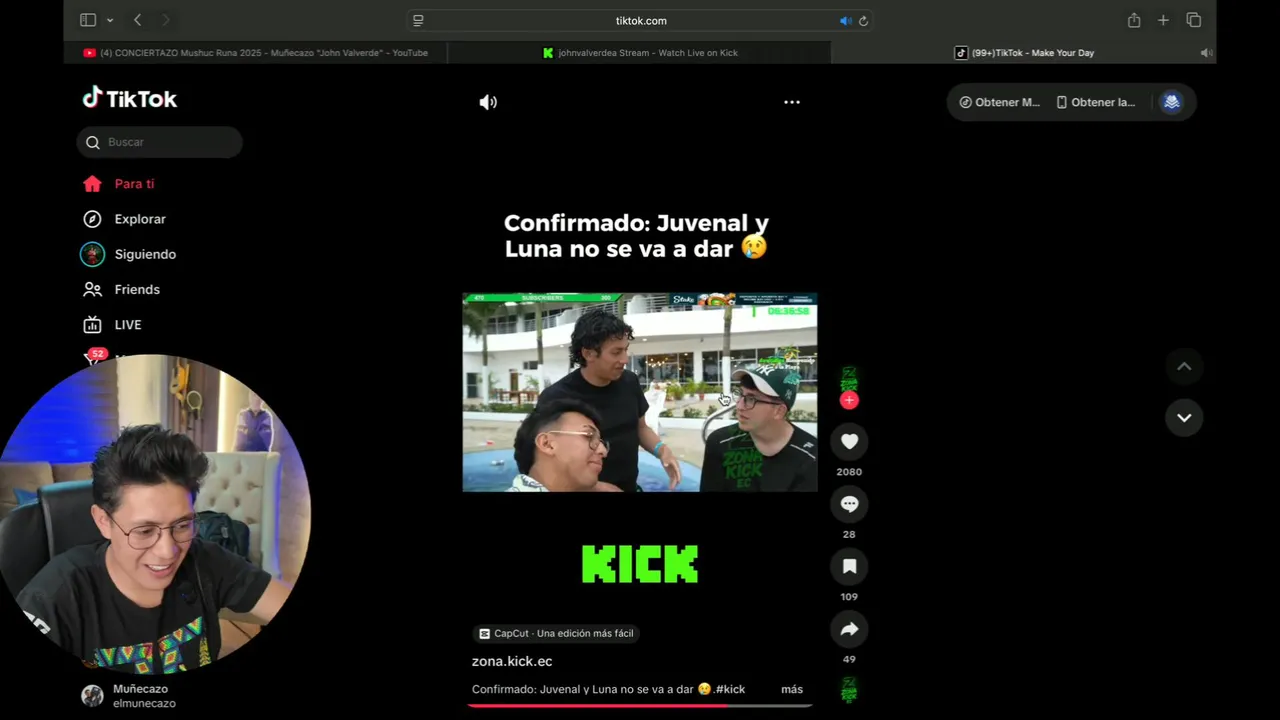Click the #kick hashtag
Image resolution: width=1280 pixels, height=720 pixels.
[730, 689]
